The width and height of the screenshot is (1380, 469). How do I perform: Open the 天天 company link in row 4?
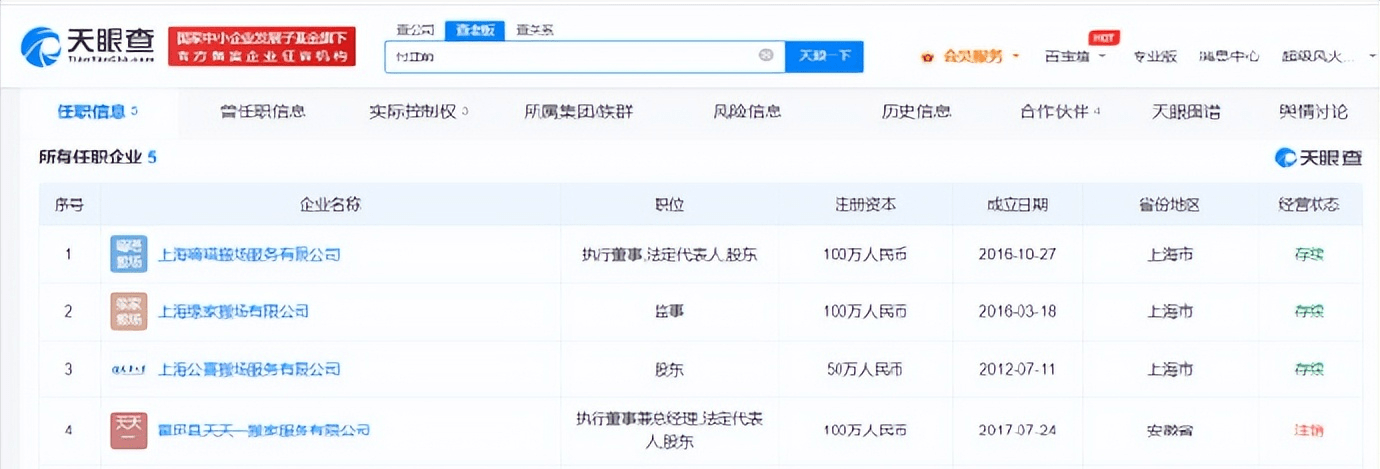[264, 430]
